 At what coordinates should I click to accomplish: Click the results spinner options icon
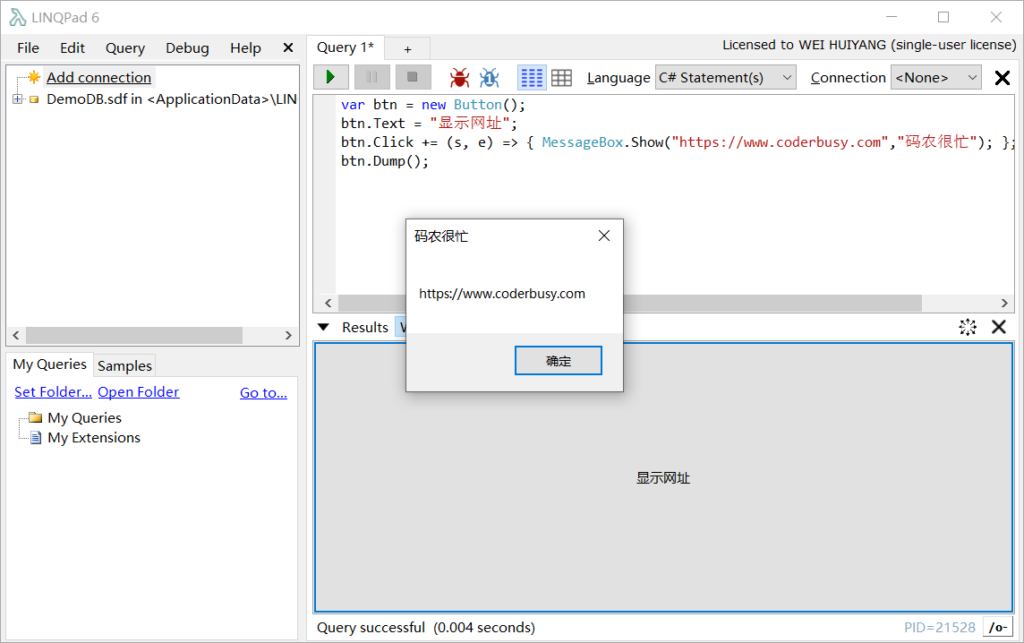coord(968,327)
